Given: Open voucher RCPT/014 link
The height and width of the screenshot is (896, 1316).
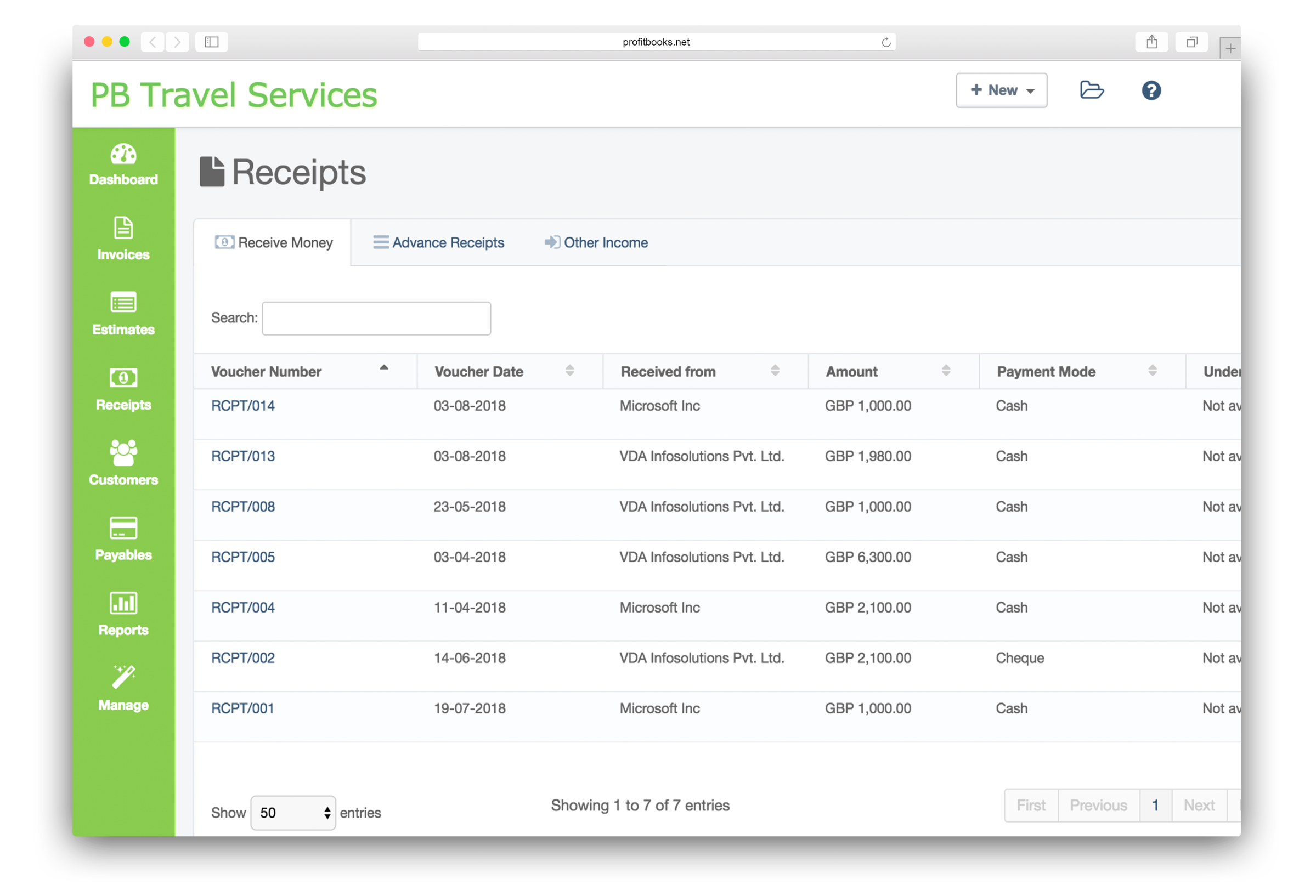Looking at the screenshot, I should tap(243, 406).
